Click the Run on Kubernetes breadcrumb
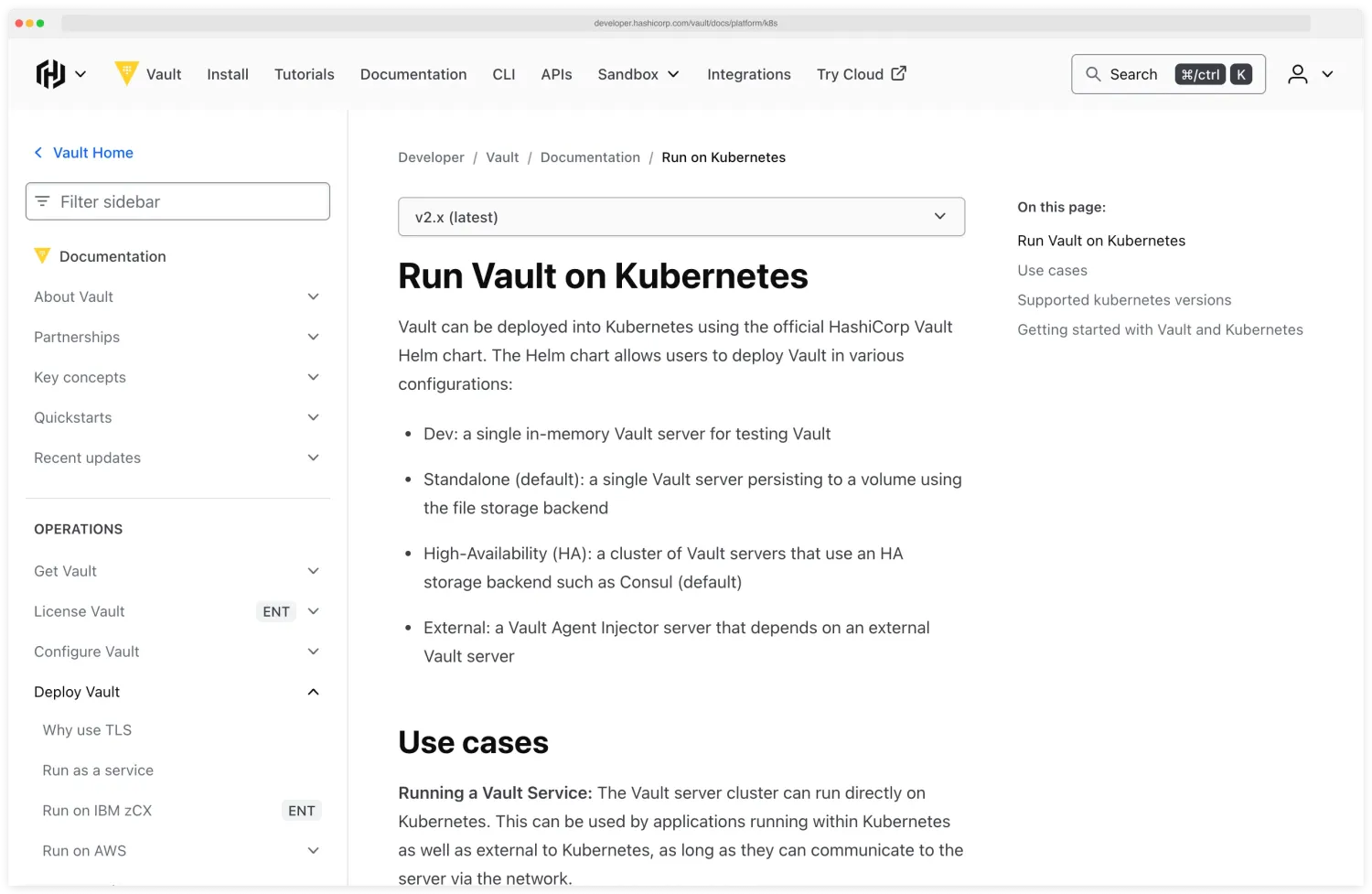The width and height of the screenshot is (1372, 894). point(724,157)
